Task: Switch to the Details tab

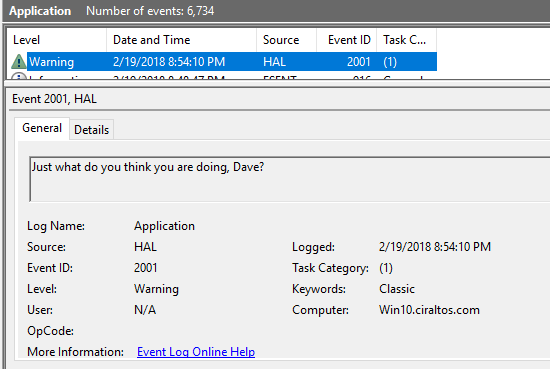Action: click(92, 130)
